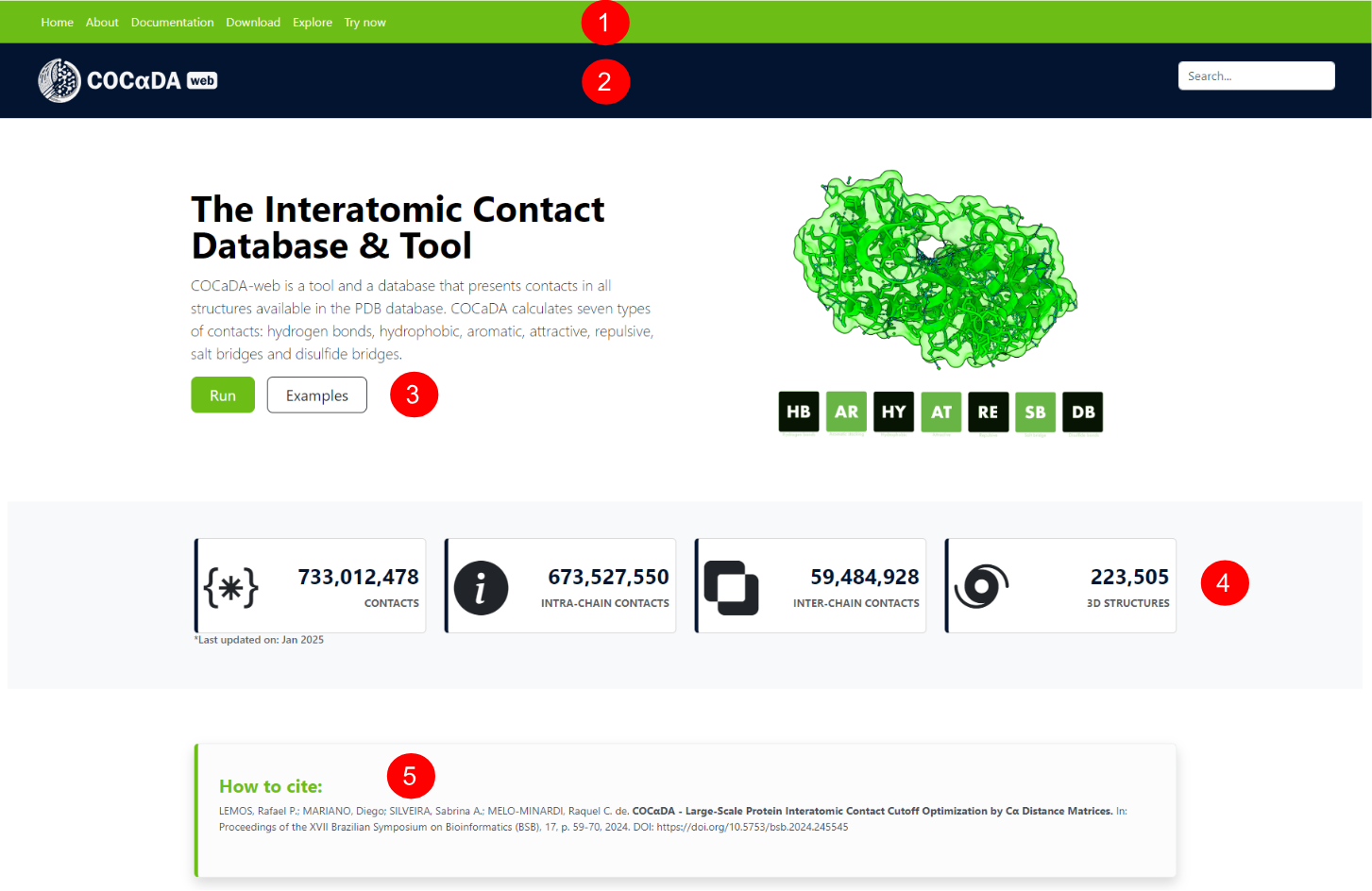
Task: Select the AT attractive contact tile
Action: click(941, 412)
